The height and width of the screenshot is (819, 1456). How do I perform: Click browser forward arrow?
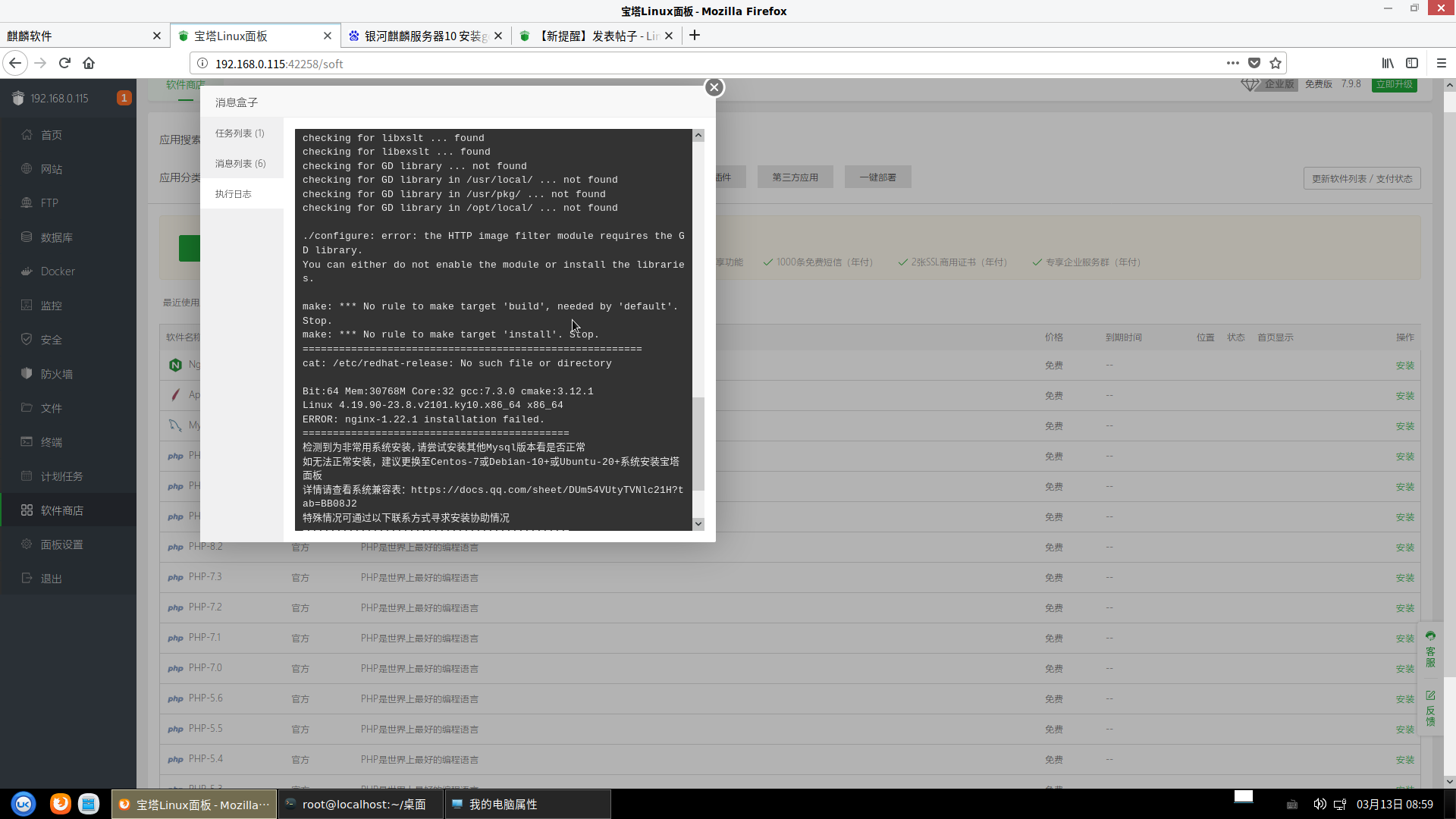tap(40, 63)
